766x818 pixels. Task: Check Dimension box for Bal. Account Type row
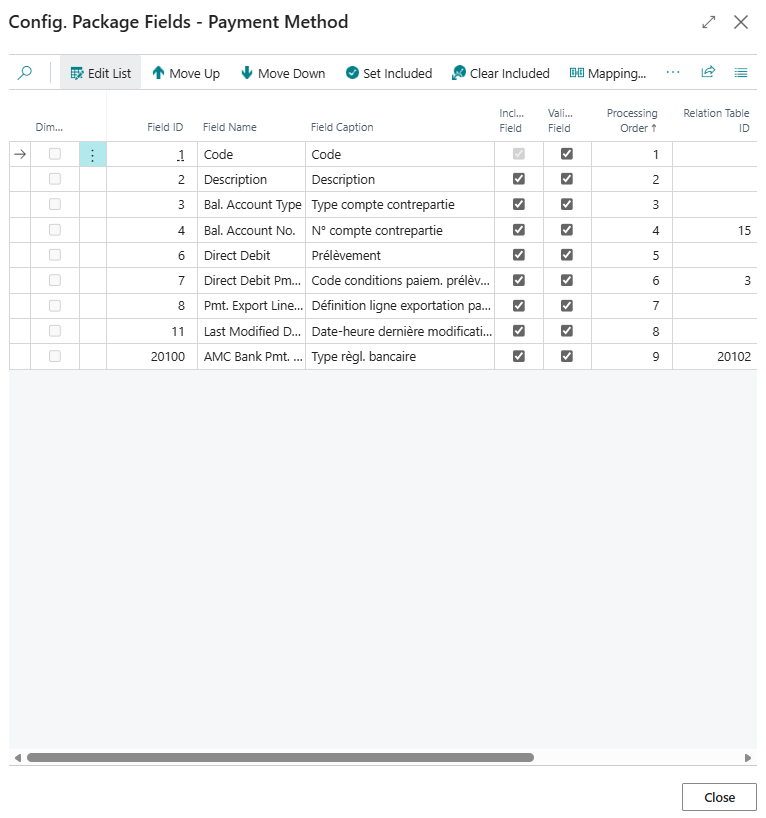pos(55,204)
